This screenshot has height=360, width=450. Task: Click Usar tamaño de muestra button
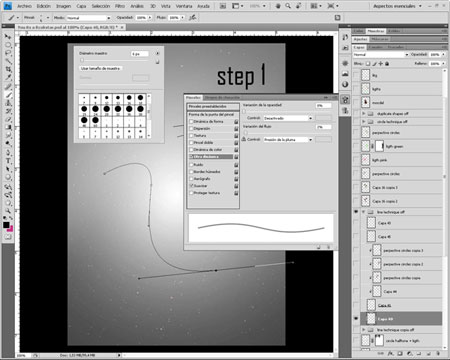click(100, 68)
